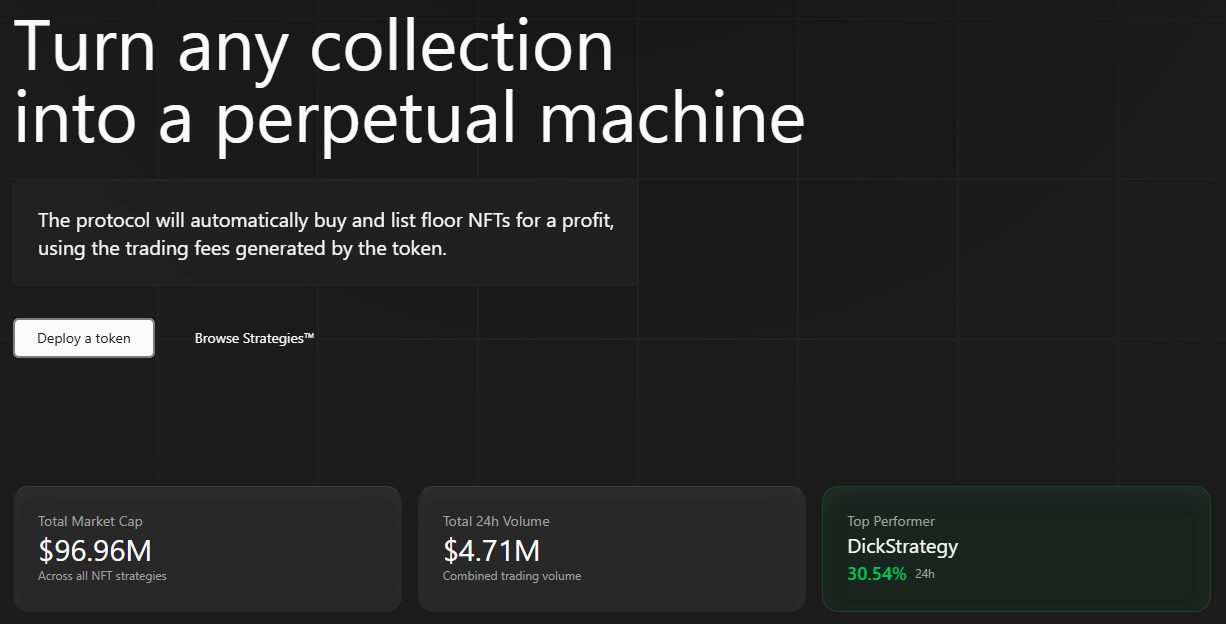
Task: Click the DickStrategy top performer name
Action: pyautogui.click(x=902, y=547)
